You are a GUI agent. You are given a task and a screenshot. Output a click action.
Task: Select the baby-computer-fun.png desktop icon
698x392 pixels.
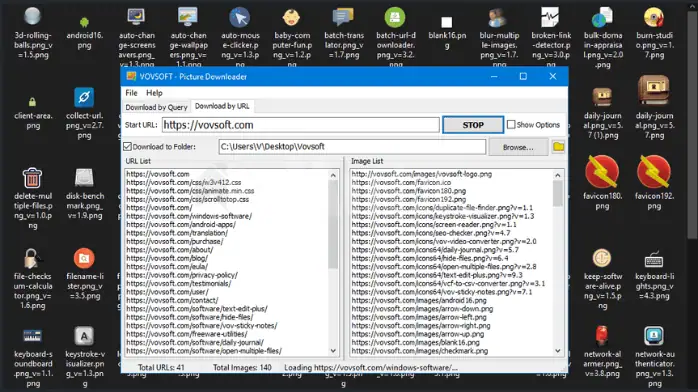pos(292,17)
